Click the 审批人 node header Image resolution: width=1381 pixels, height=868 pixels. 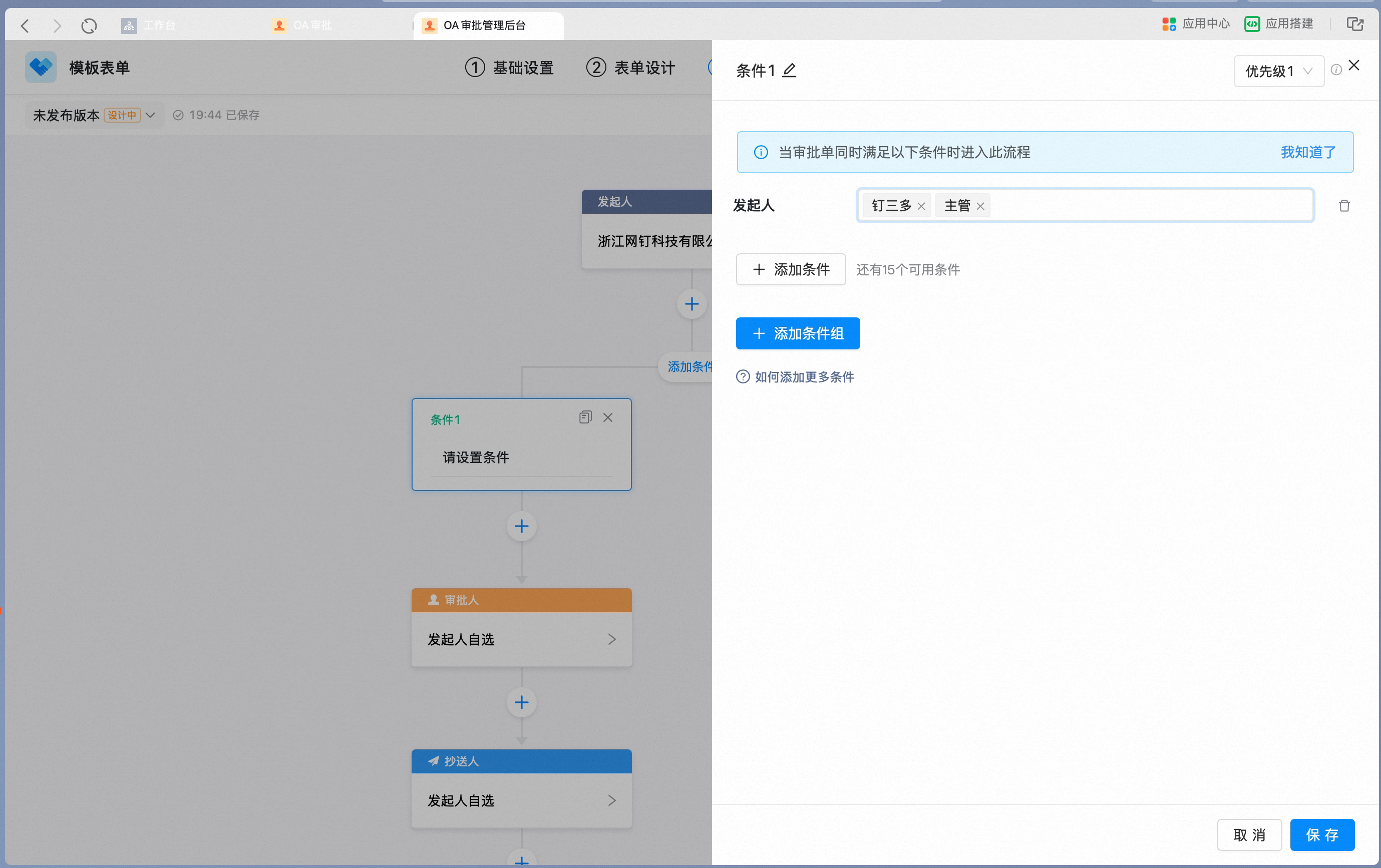click(x=521, y=600)
